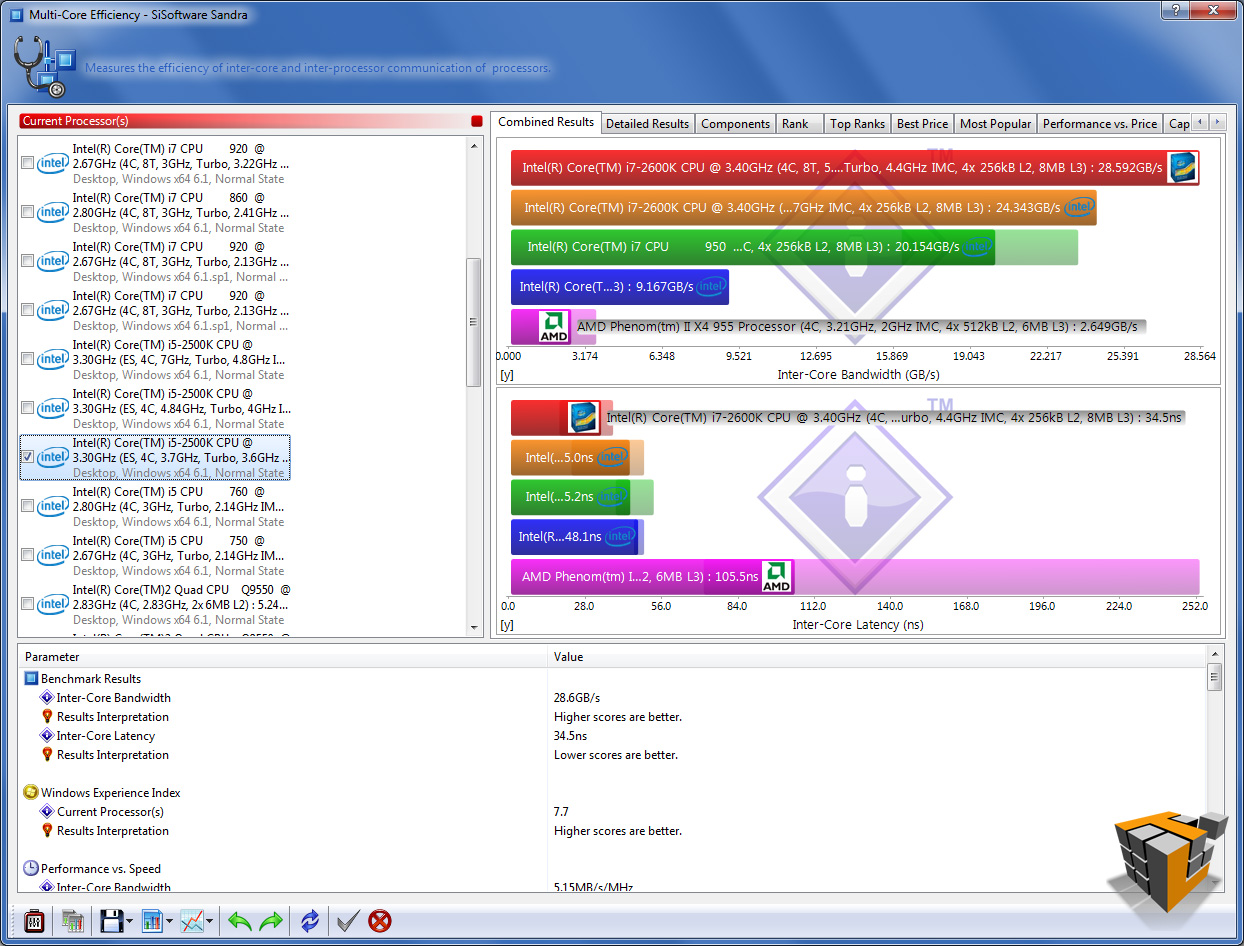
Task: Click the icon beside Windows Experience Index
Action: point(31,792)
